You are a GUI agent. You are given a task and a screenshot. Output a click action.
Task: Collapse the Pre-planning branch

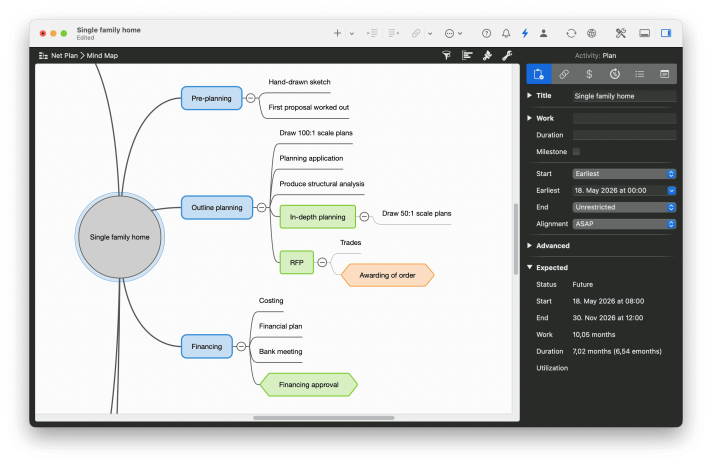pos(251,98)
